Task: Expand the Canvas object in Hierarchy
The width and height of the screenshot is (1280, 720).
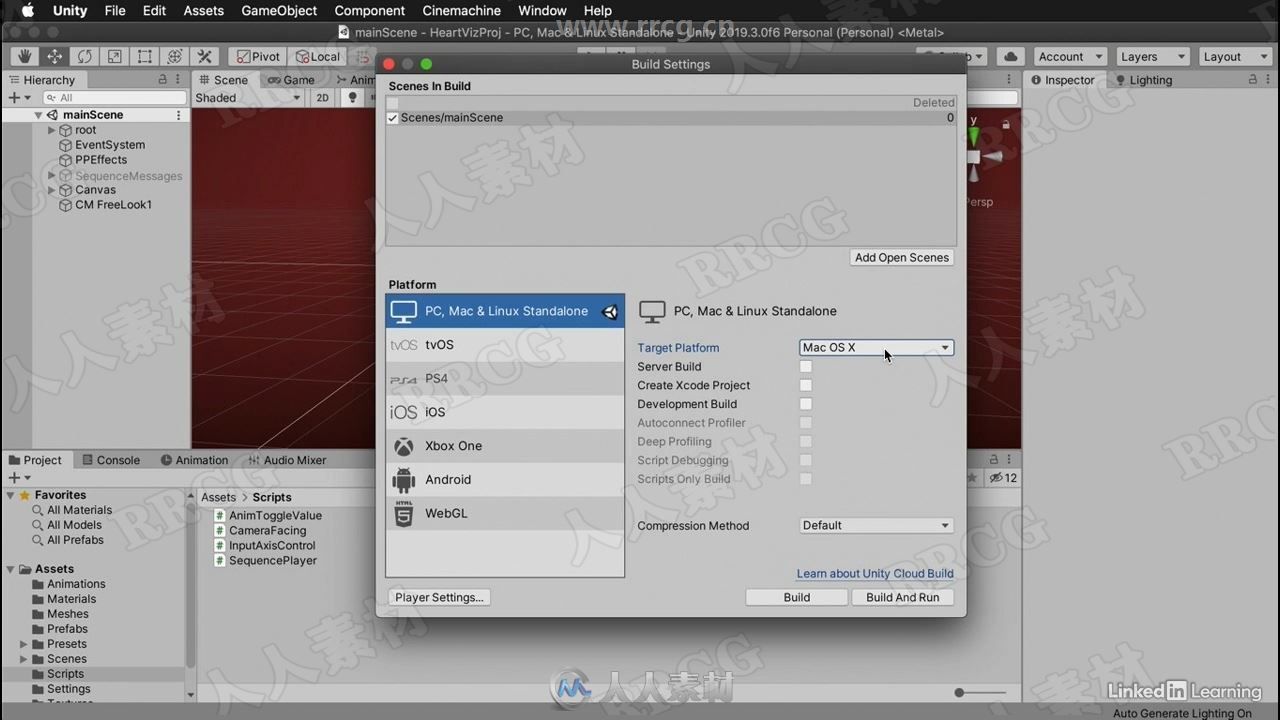Action: pos(52,190)
